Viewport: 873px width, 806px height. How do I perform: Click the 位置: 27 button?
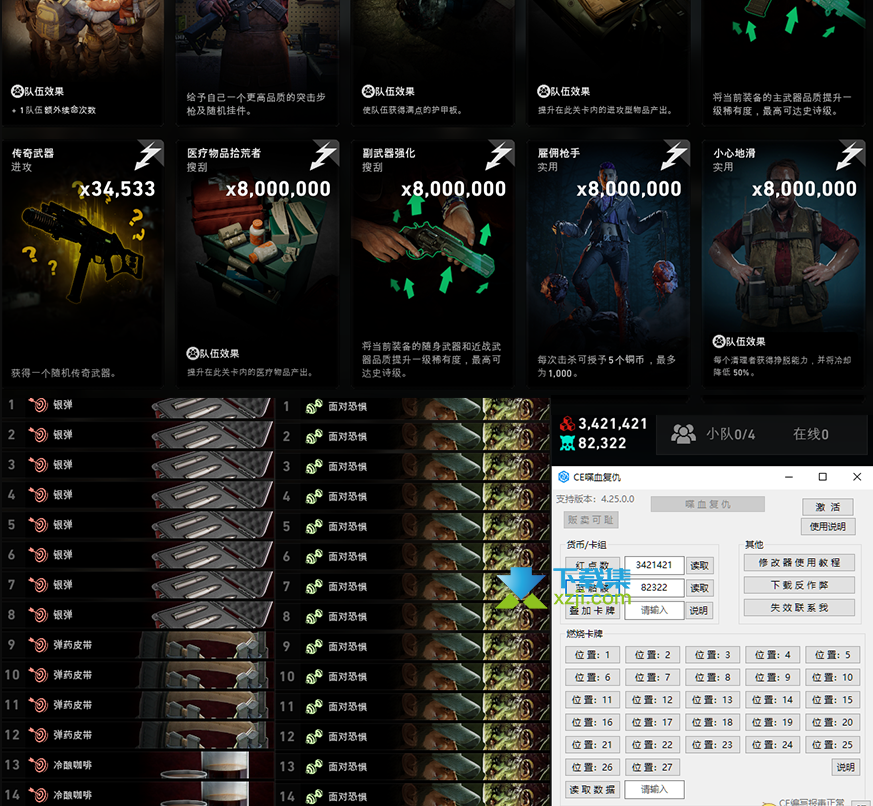click(x=652, y=768)
